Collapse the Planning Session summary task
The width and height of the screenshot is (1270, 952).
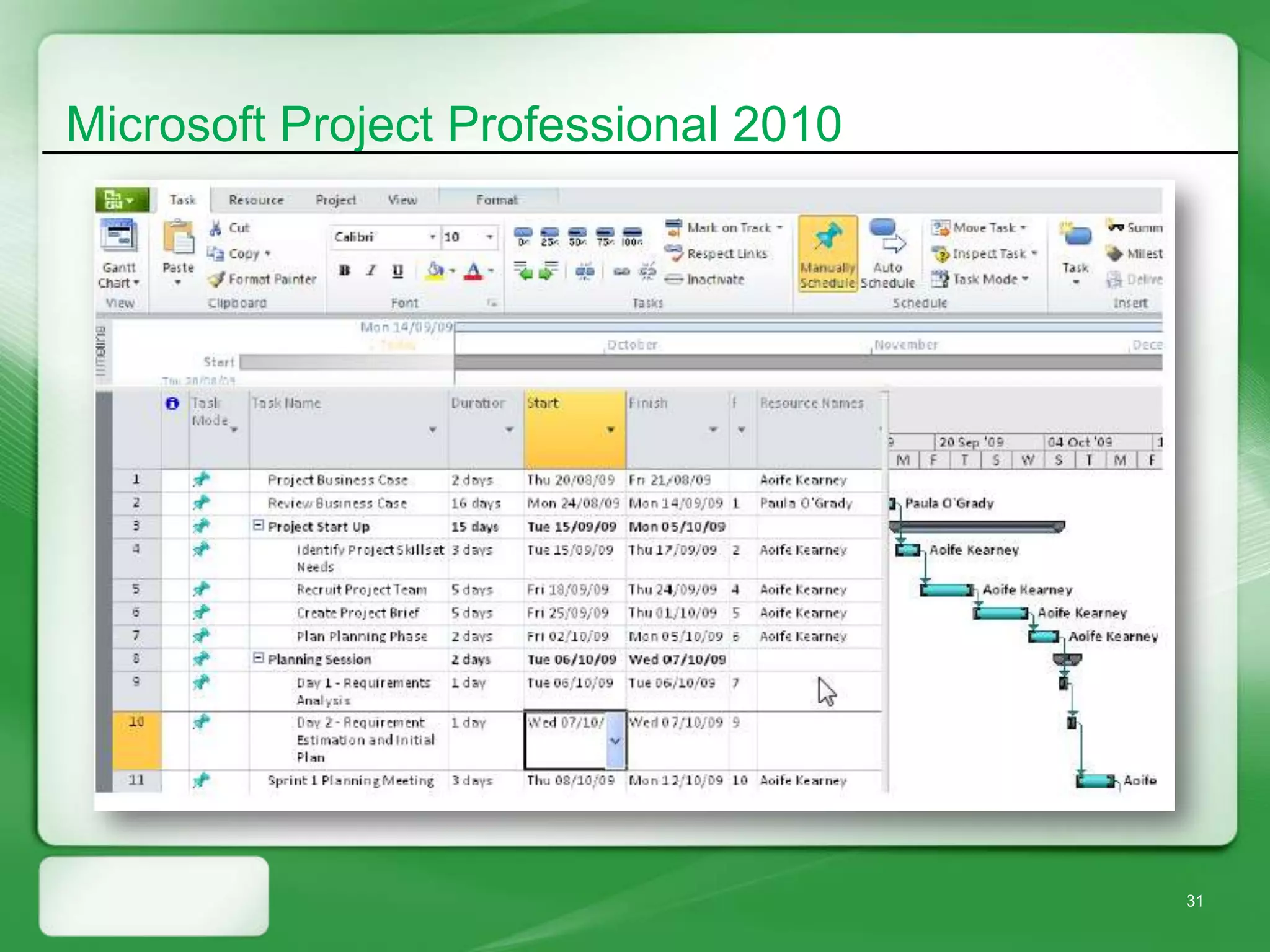point(258,658)
